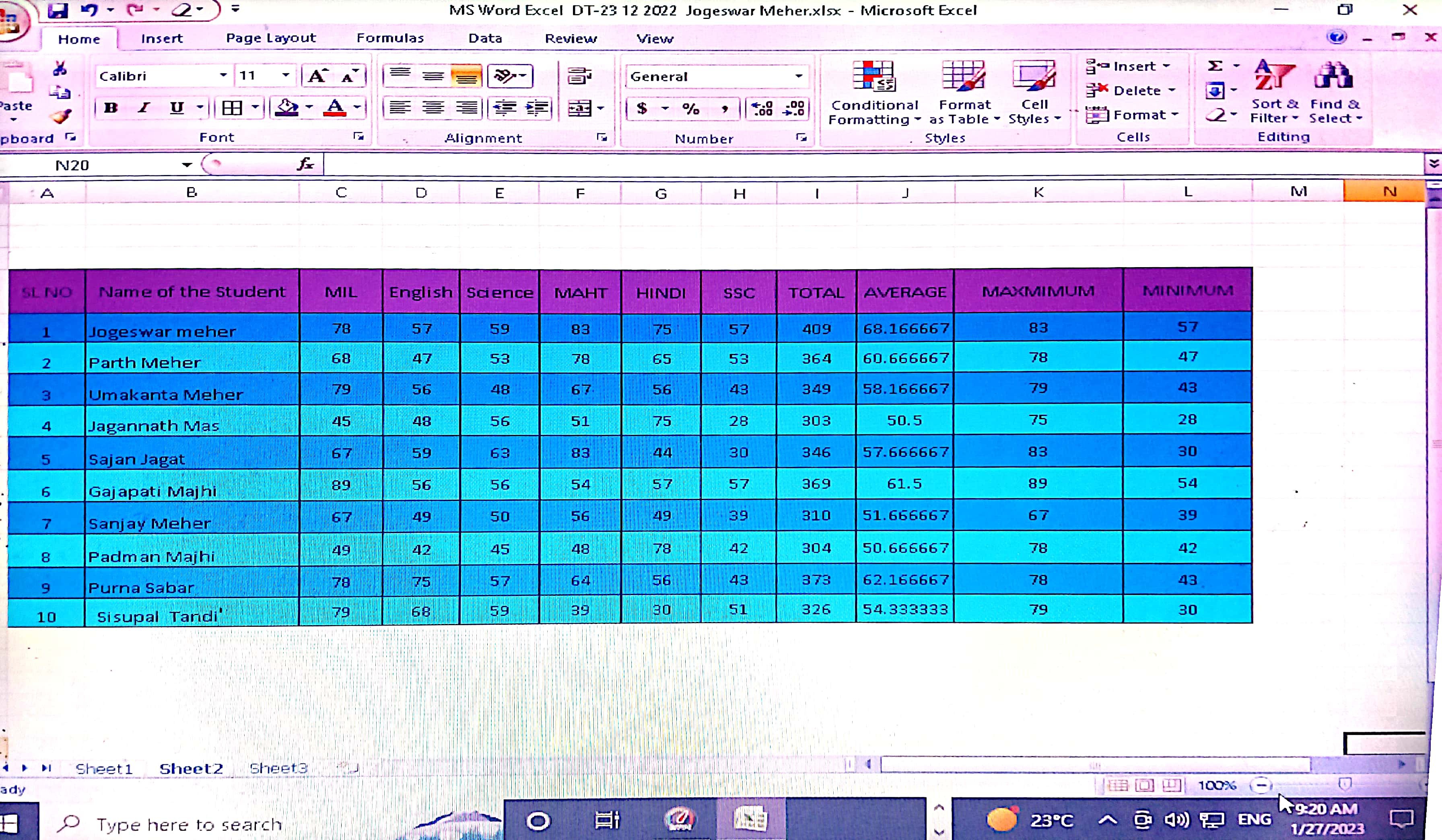1442x840 pixels.
Task: Click the Increase Decimal icon
Action: [x=762, y=108]
